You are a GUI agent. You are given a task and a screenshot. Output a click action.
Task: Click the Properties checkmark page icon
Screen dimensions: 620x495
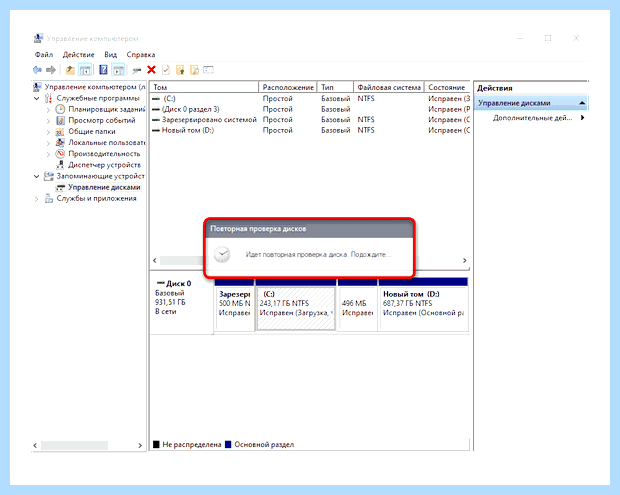pos(166,70)
